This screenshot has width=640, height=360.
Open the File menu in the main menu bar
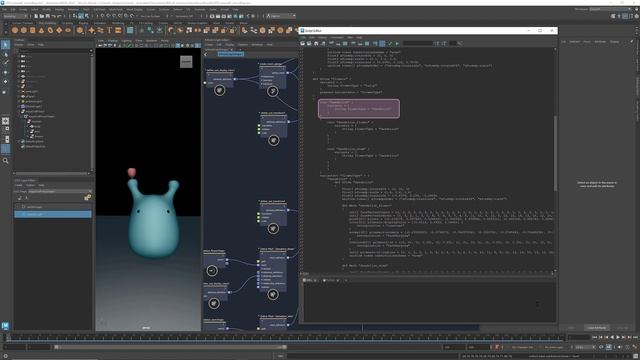pos(4,9)
